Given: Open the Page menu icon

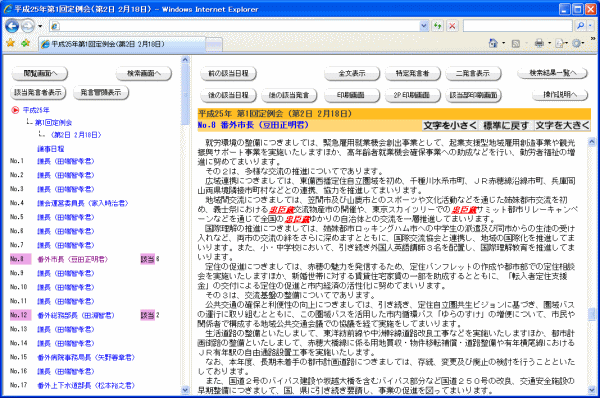Looking at the screenshot, I should coord(561,44).
